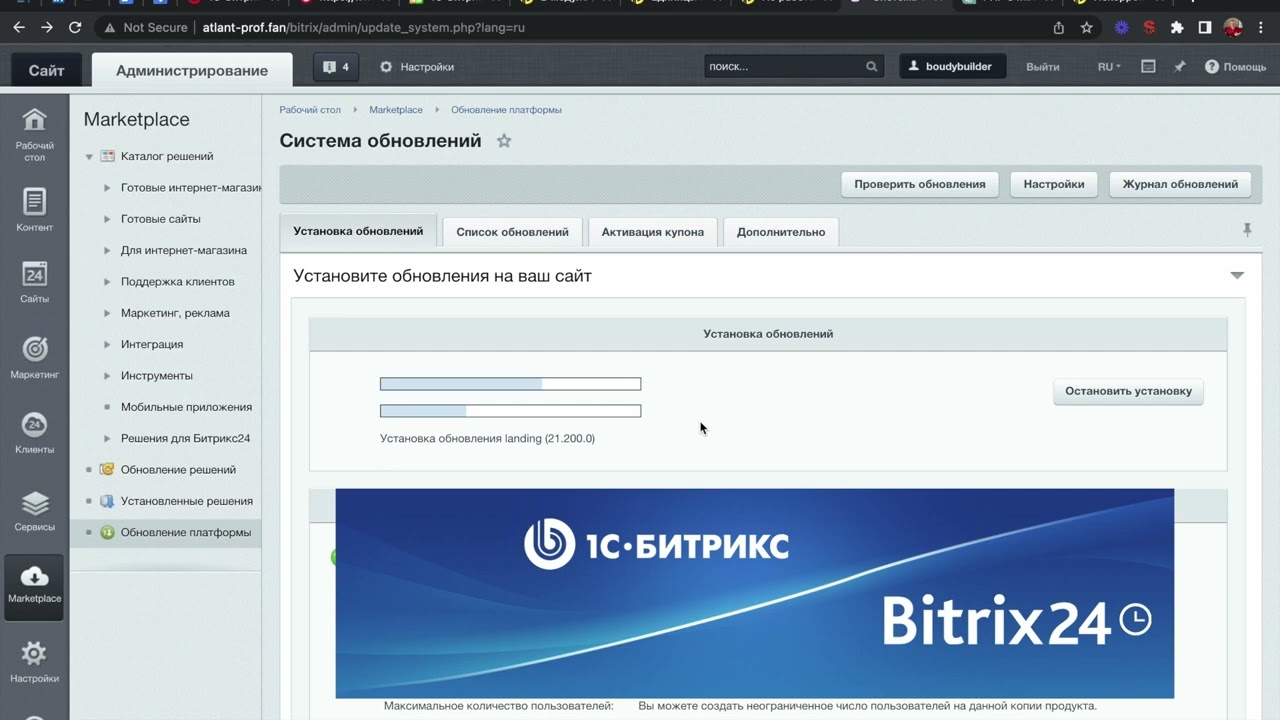Screen dimensions: 1280x720
Task: Open the Сервисы sidebar section
Action: point(34,510)
